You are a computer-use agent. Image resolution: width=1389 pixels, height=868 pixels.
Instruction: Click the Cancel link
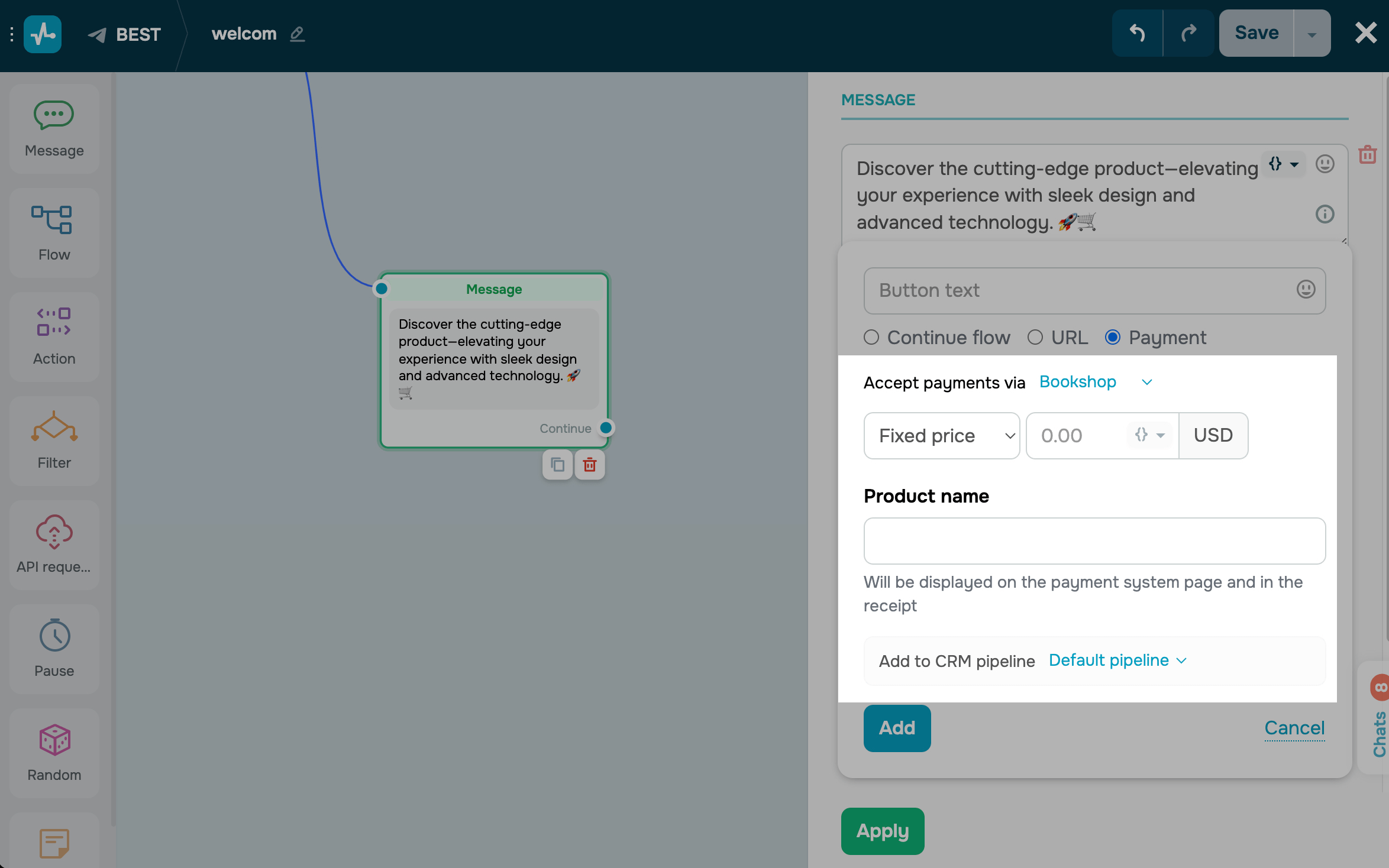pyautogui.click(x=1294, y=728)
